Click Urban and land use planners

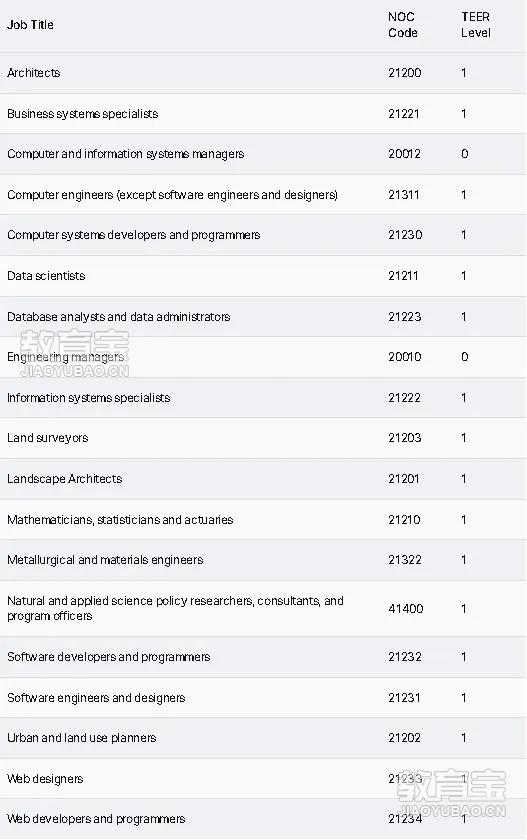(x=81, y=738)
